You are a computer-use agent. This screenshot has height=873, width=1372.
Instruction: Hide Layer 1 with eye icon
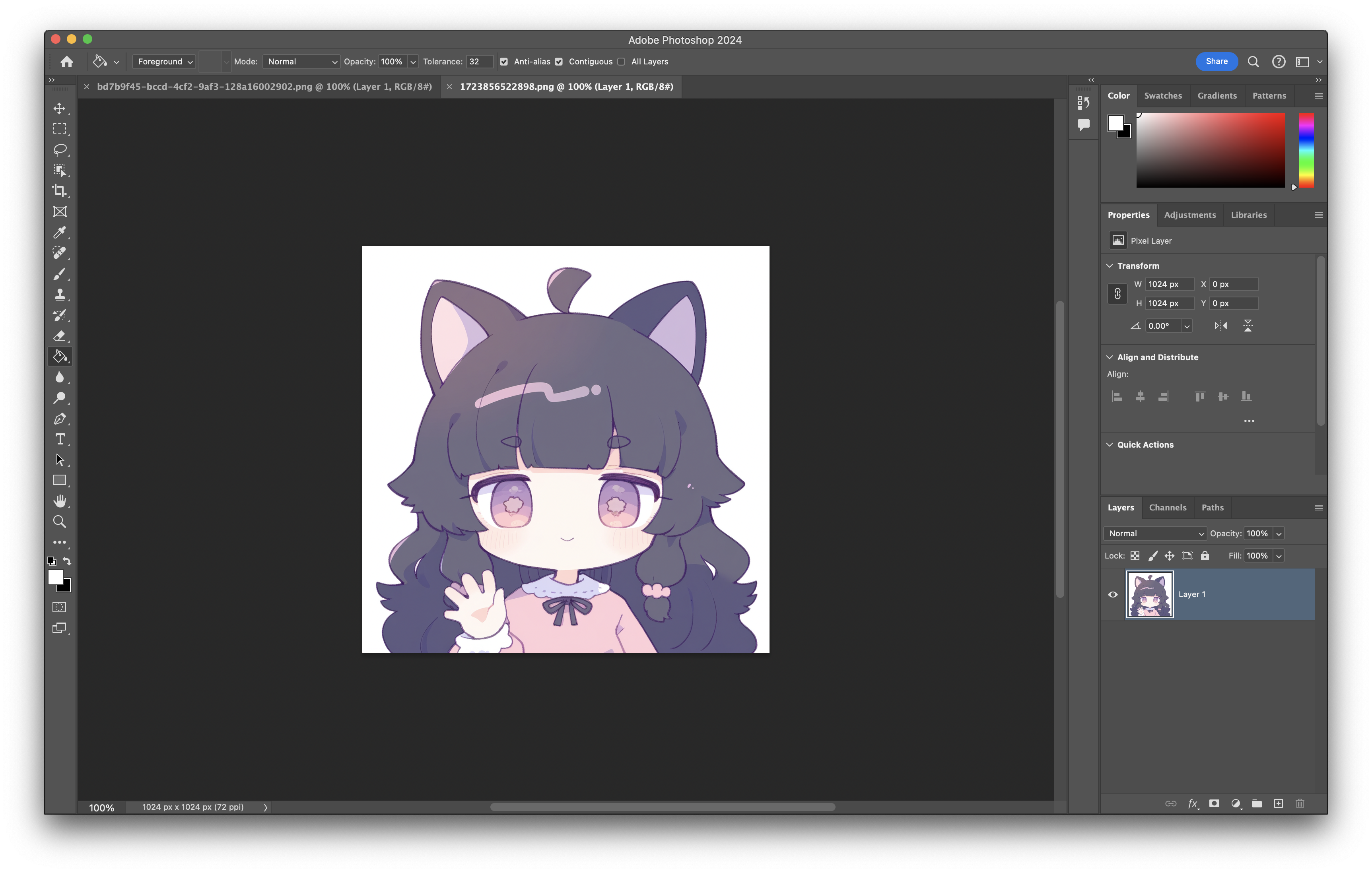point(1112,595)
